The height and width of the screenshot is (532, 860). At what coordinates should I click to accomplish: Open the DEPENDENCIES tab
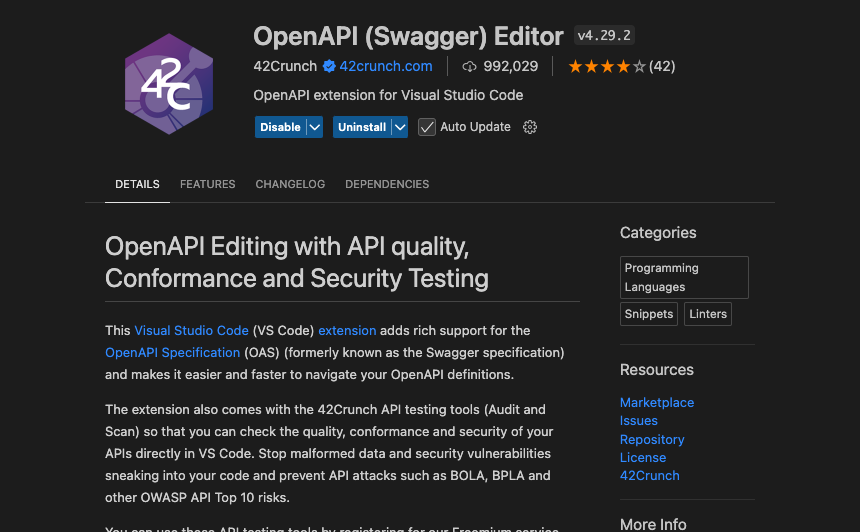[x=387, y=184]
